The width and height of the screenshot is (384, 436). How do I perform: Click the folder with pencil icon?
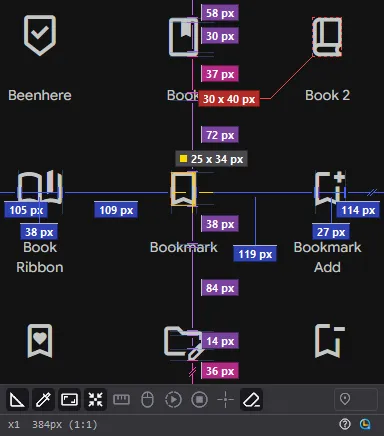pos(184,343)
